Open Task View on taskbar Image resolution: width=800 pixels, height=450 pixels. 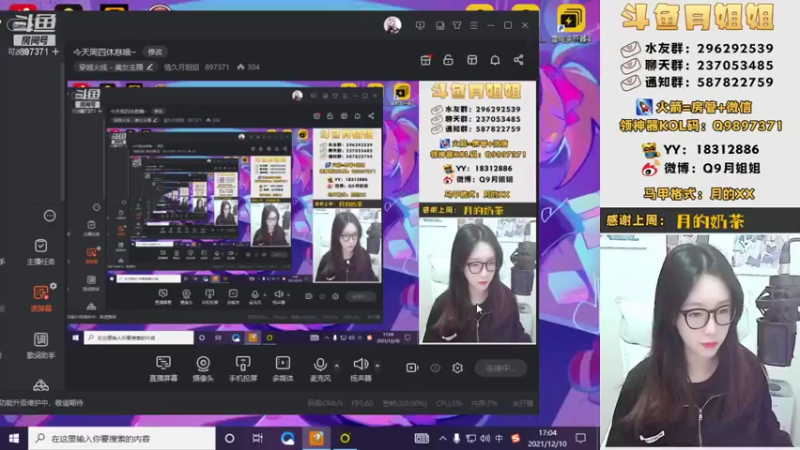[258, 438]
